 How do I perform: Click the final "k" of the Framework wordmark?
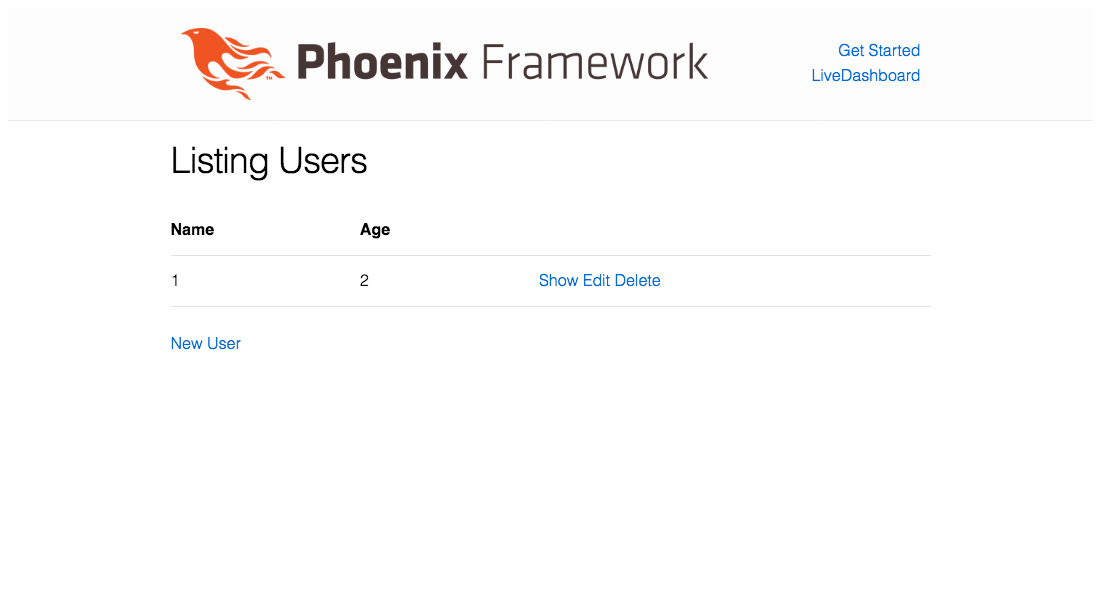pos(698,63)
